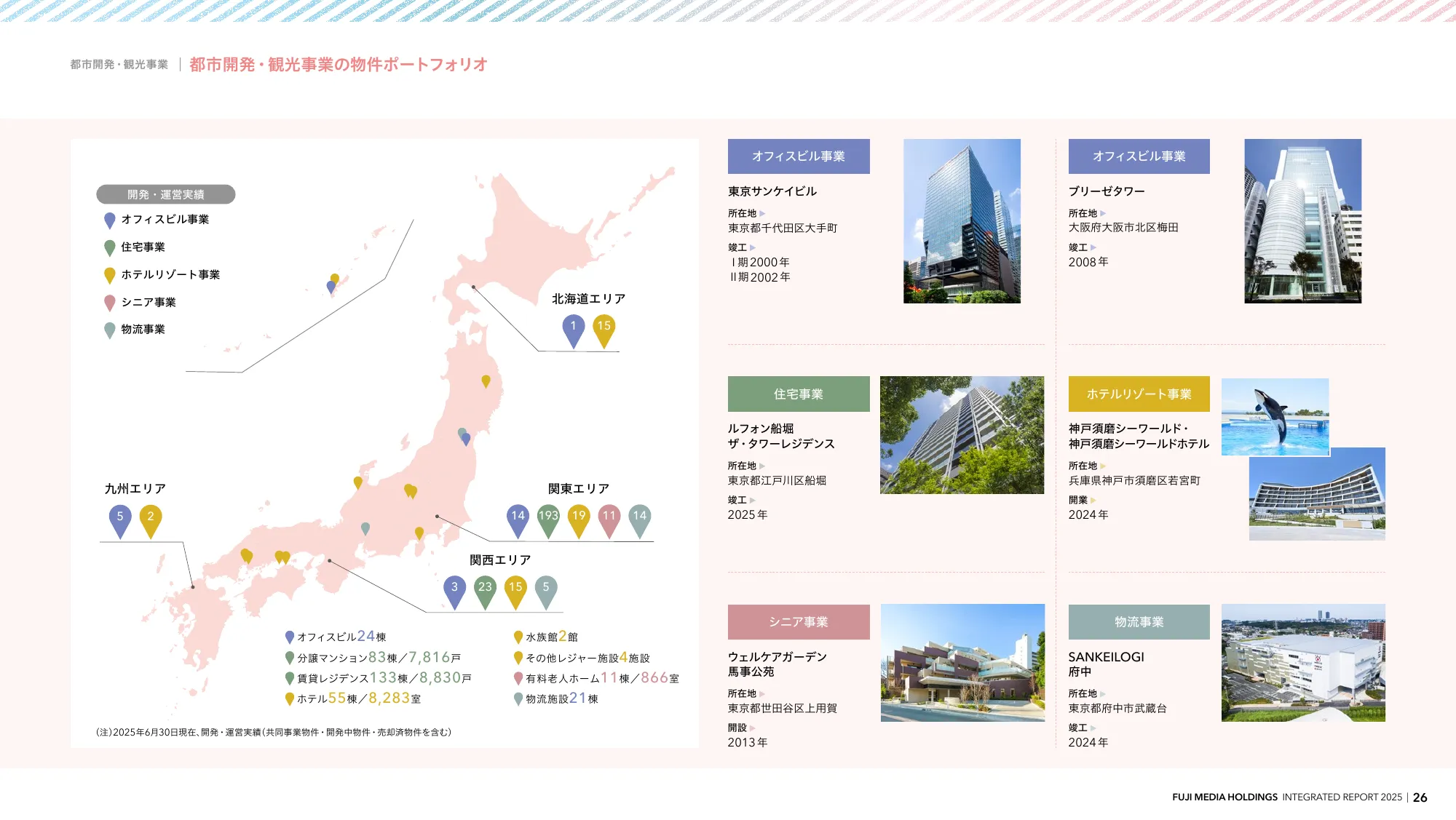Select the 住宅事業 green legend pin
Screen dimensions: 1456x820
pyautogui.click(x=109, y=247)
